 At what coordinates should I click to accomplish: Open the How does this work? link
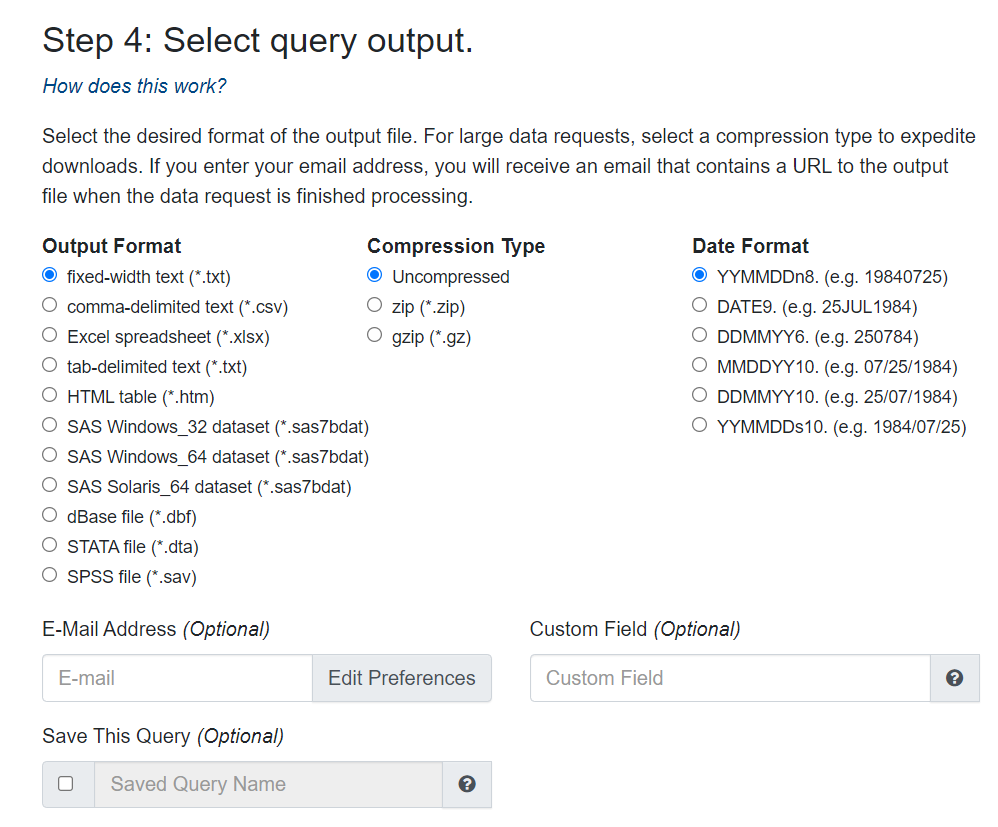click(134, 86)
